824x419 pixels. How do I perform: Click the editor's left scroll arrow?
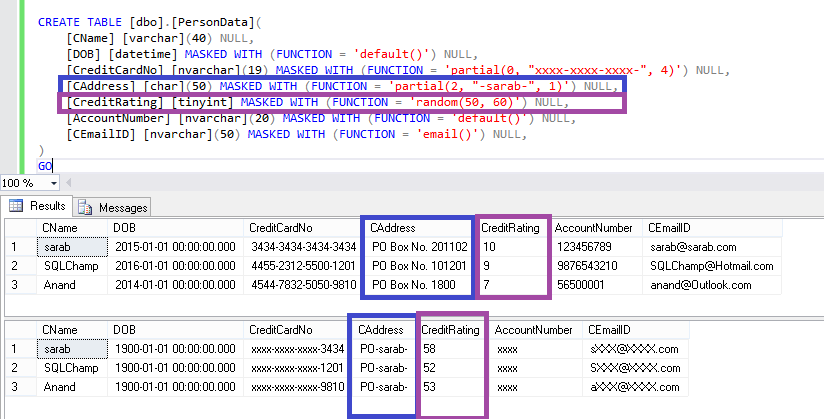(x=68, y=183)
